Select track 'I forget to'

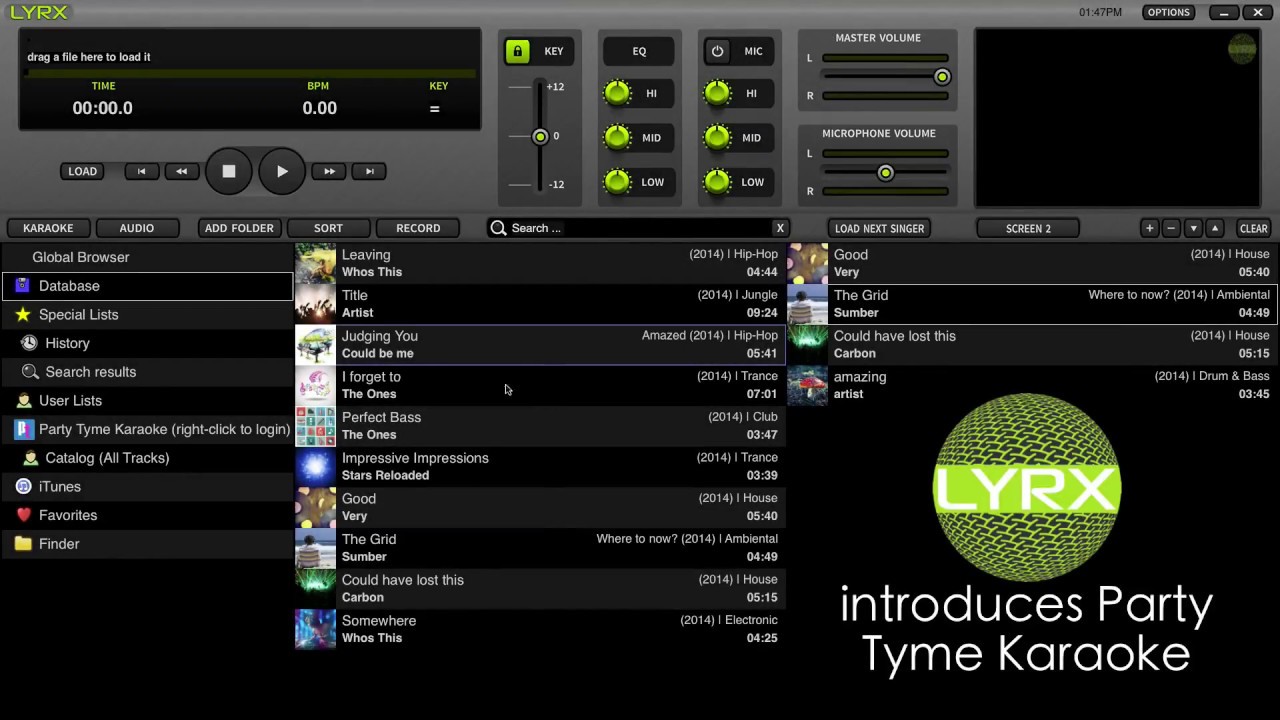tap(540, 385)
